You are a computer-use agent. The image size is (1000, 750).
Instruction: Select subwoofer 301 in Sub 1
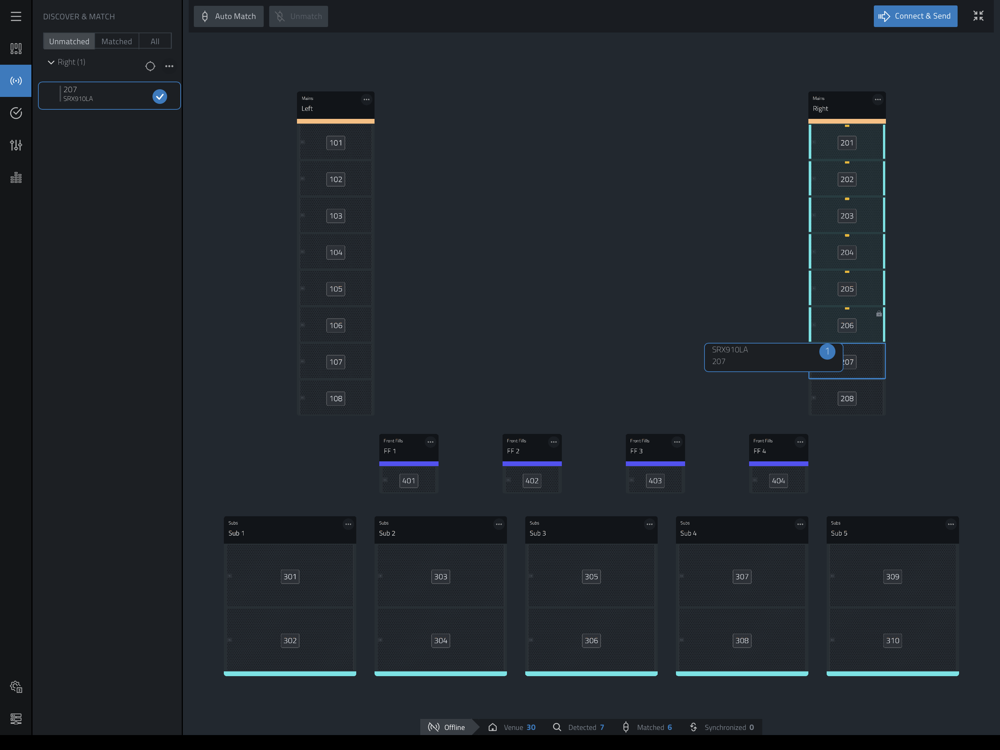click(x=290, y=577)
